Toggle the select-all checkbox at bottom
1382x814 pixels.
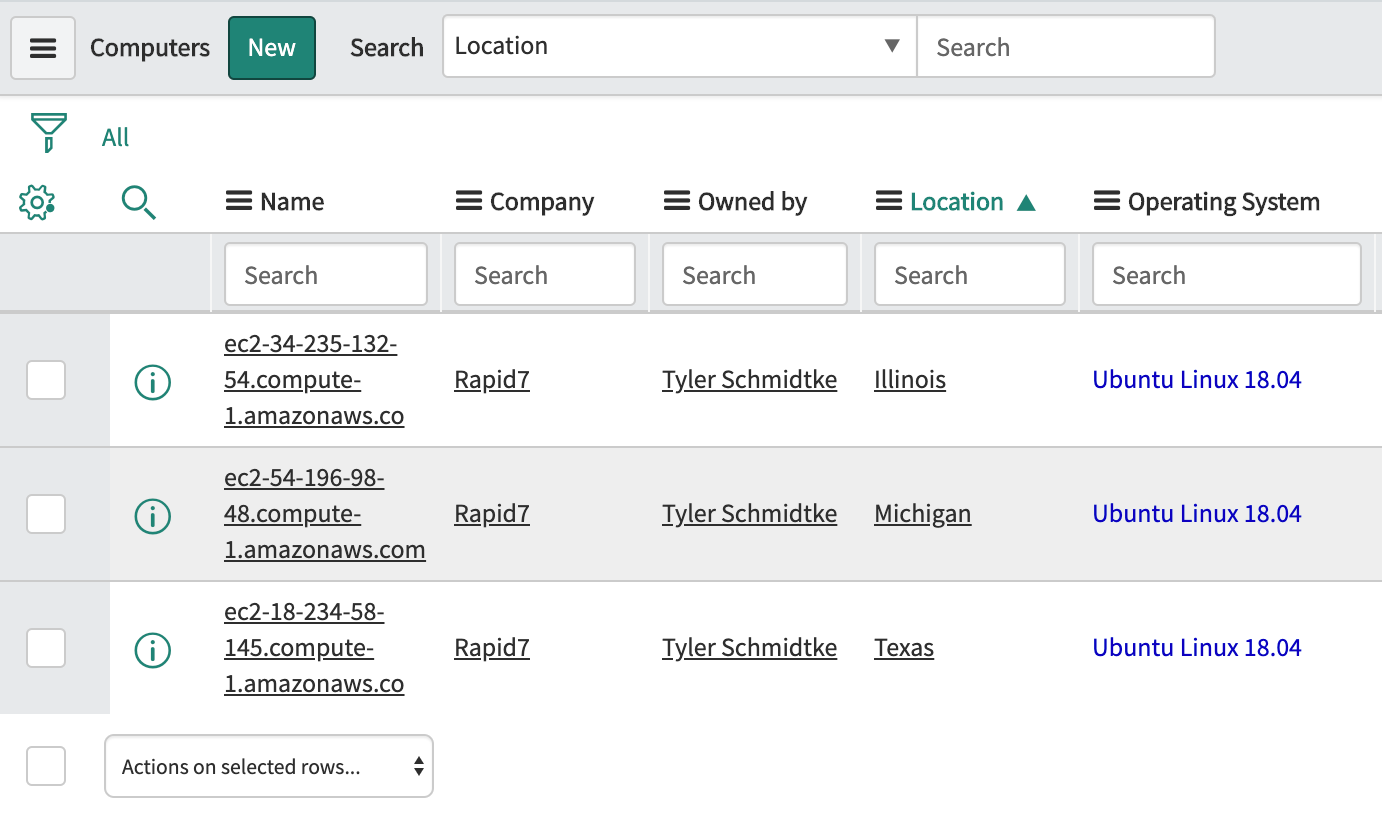(46, 766)
